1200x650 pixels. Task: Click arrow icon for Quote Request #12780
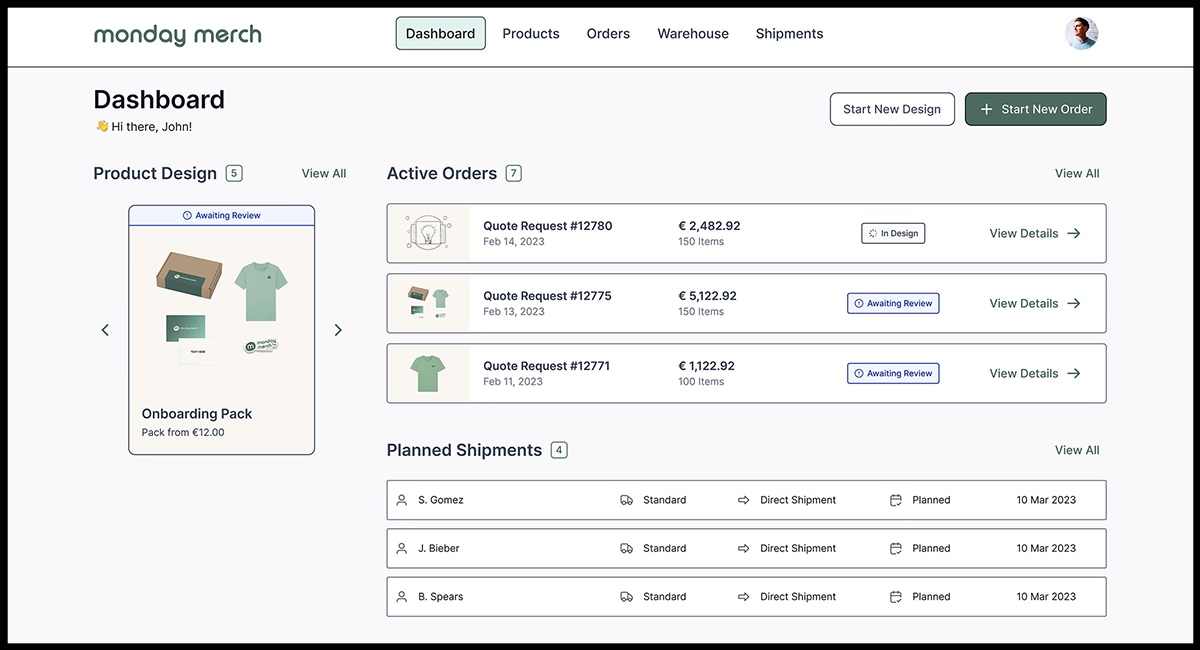pyautogui.click(x=1074, y=233)
